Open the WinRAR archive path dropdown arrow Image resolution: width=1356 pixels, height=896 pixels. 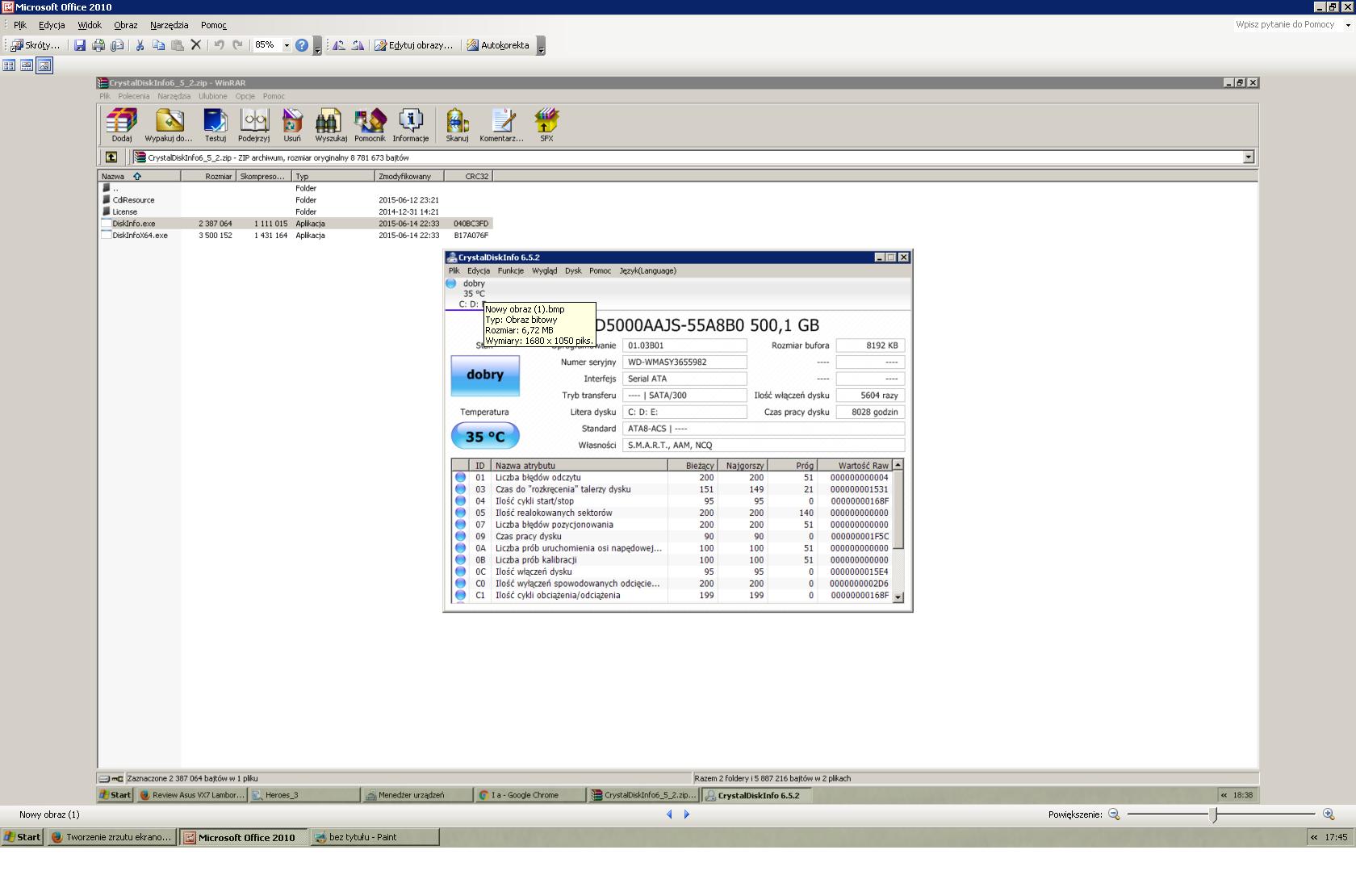click(1249, 157)
